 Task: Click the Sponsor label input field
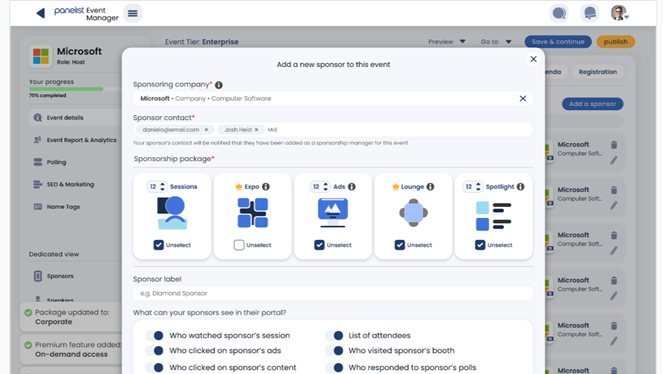tap(333, 293)
